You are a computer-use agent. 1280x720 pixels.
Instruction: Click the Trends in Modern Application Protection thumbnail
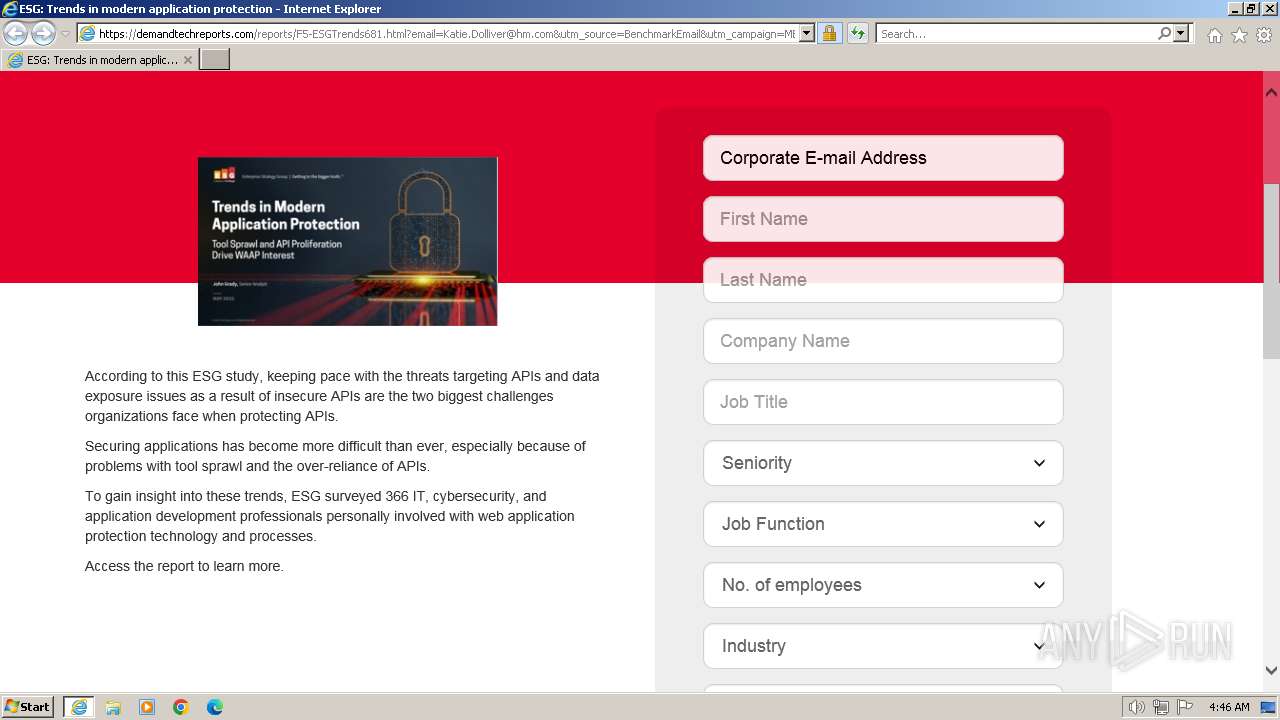tap(347, 241)
